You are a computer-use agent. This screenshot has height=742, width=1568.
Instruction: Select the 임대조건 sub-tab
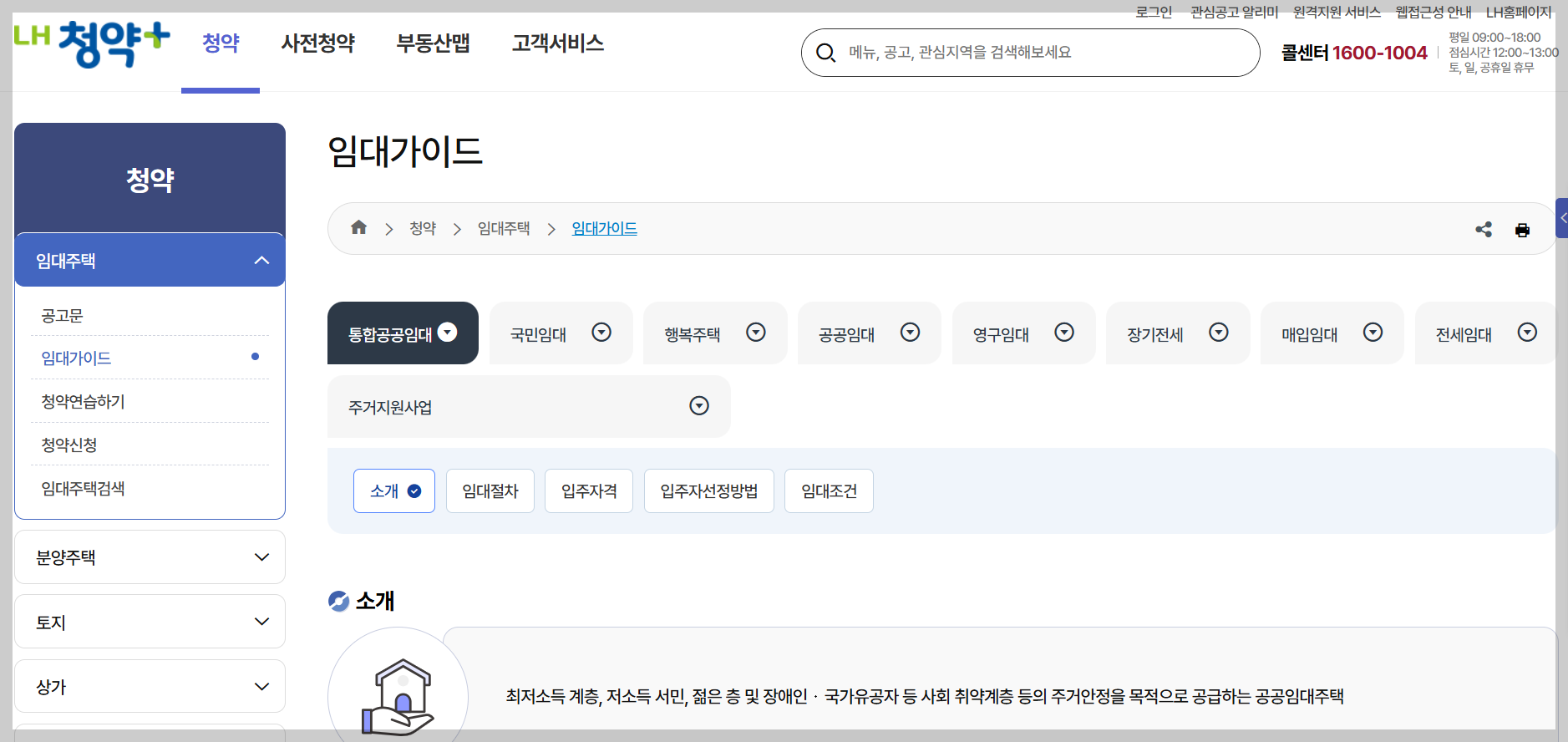829,490
